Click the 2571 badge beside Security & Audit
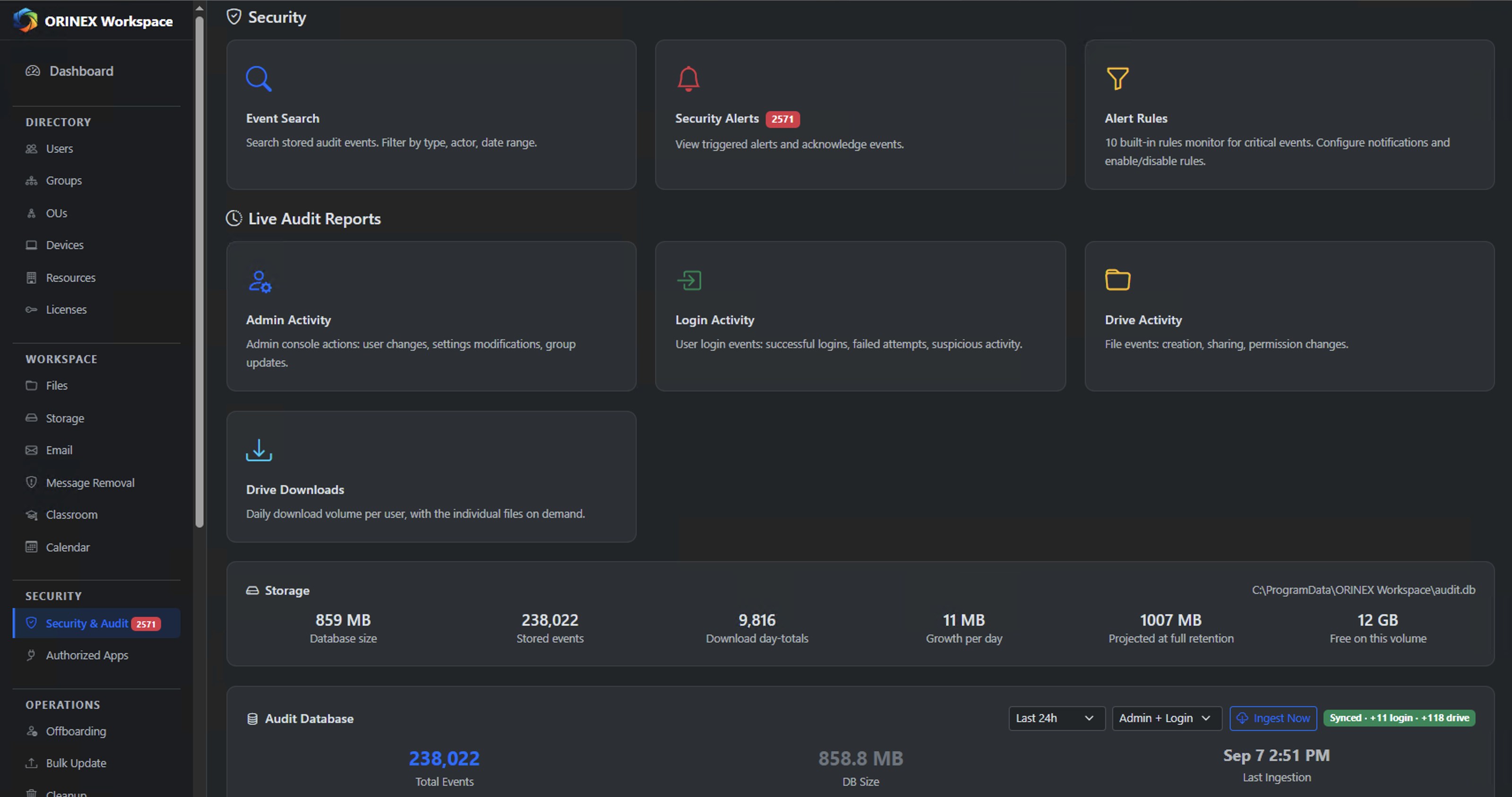This screenshot has width=1512, height=797. tap(146, 624)
